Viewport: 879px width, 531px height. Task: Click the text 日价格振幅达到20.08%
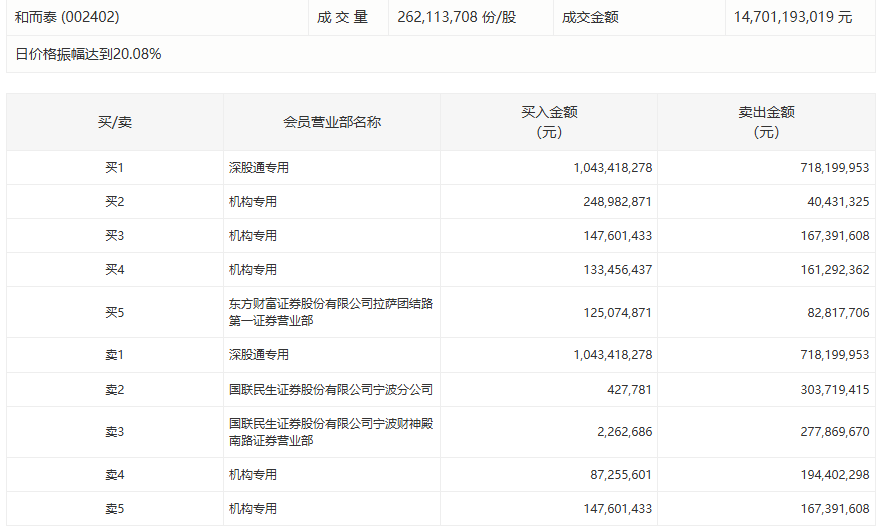point(88,54)
